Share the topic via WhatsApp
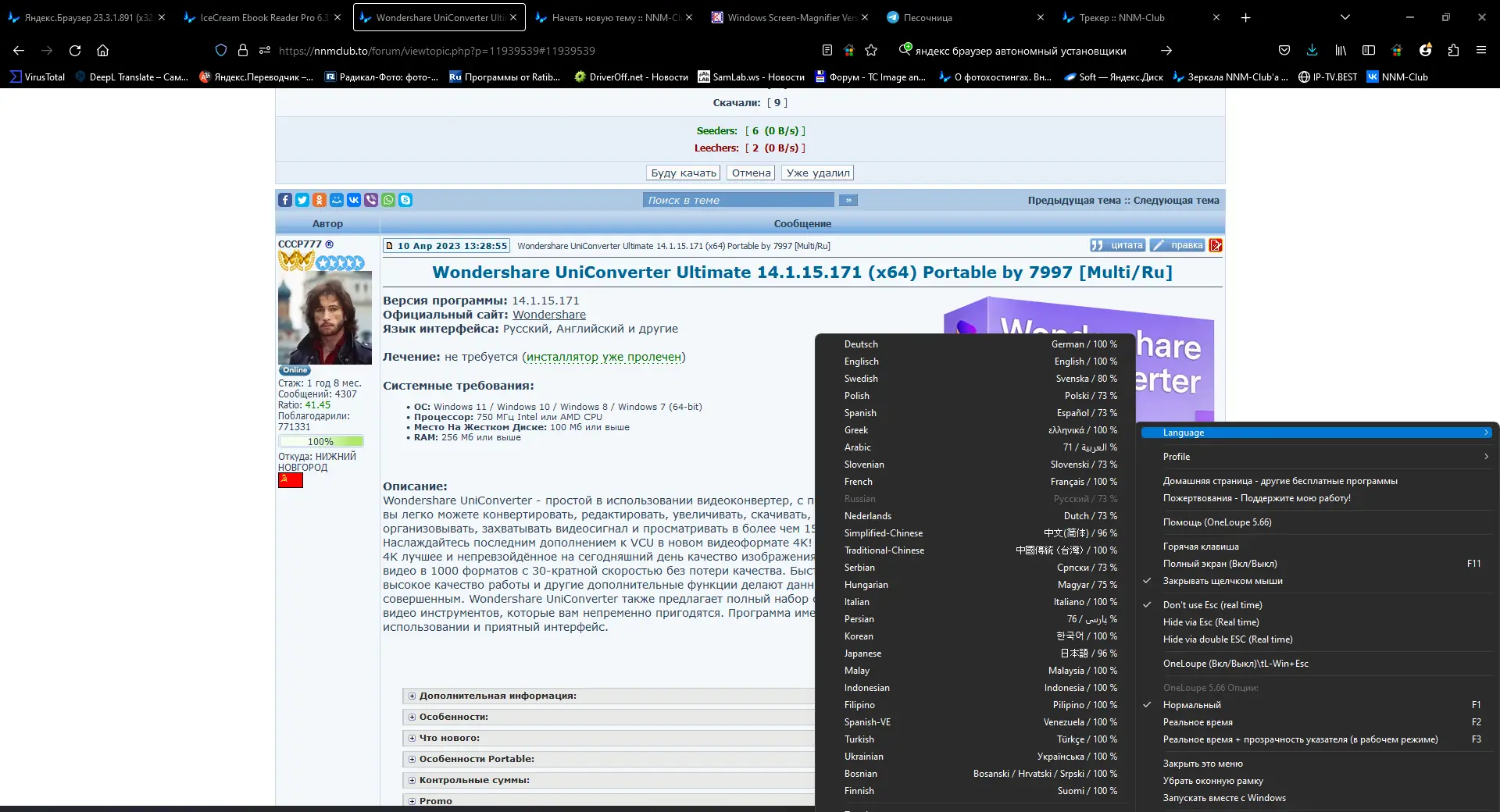1500x812 pixels. [x=388, y=200]
